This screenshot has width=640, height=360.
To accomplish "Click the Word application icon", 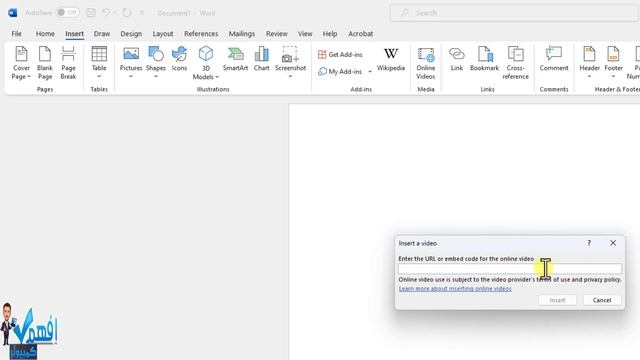I will [x=13, y=13].
